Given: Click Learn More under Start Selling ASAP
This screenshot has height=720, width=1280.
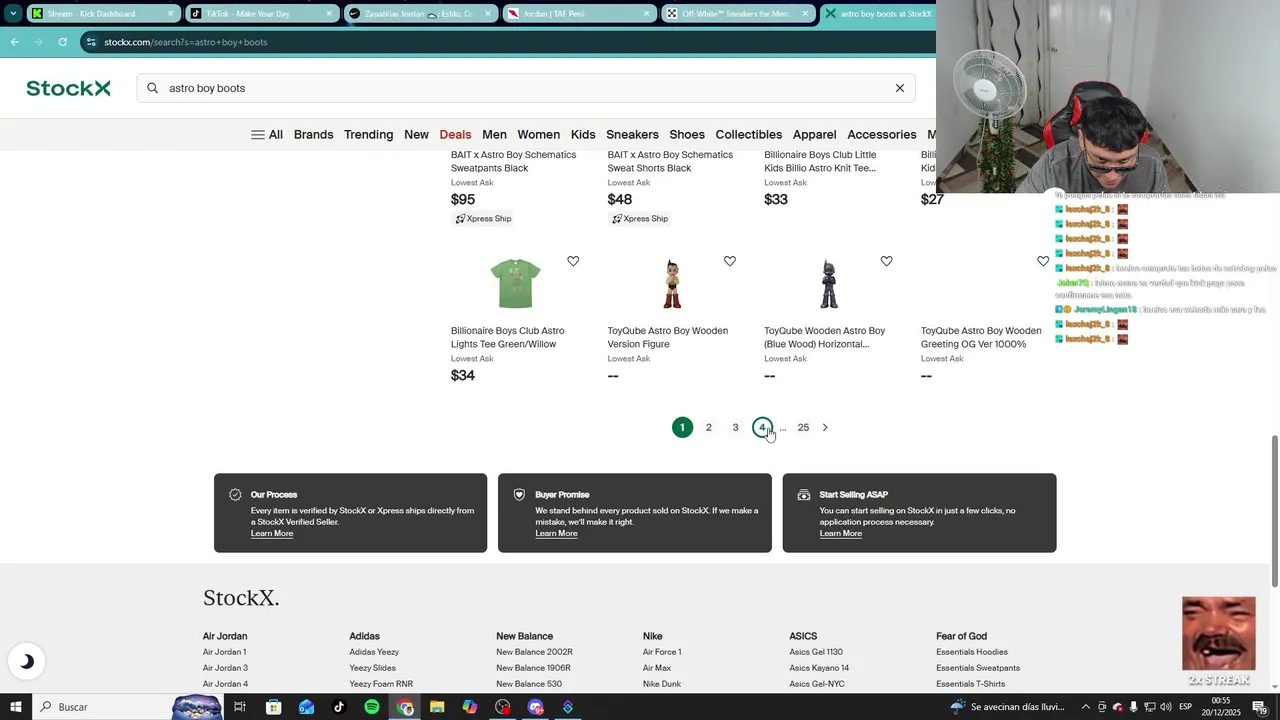Looking at the screenshot, I should click(x=841, y=533).
